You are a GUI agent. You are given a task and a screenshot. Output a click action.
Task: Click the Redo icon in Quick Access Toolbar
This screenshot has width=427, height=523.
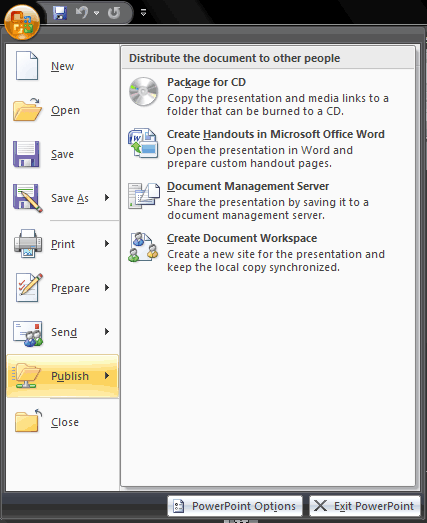tap(114, 13)
